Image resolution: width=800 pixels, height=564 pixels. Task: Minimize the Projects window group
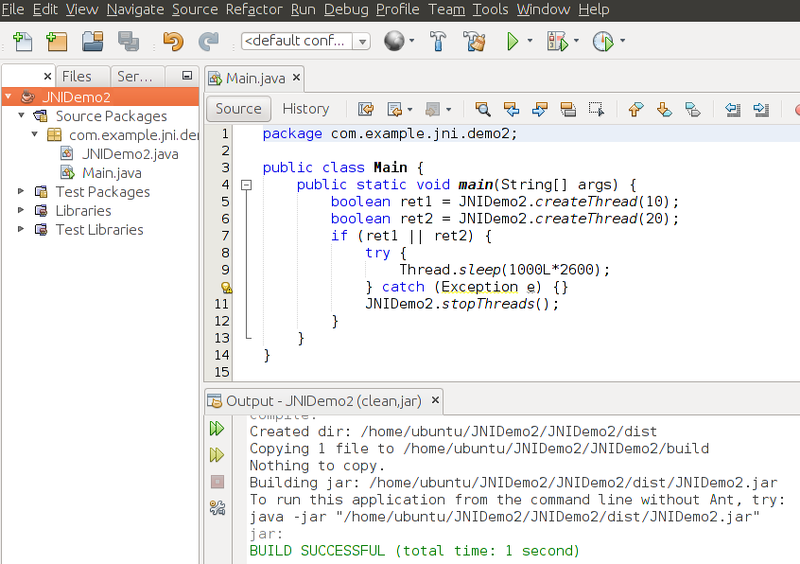(x=187, y=76)
